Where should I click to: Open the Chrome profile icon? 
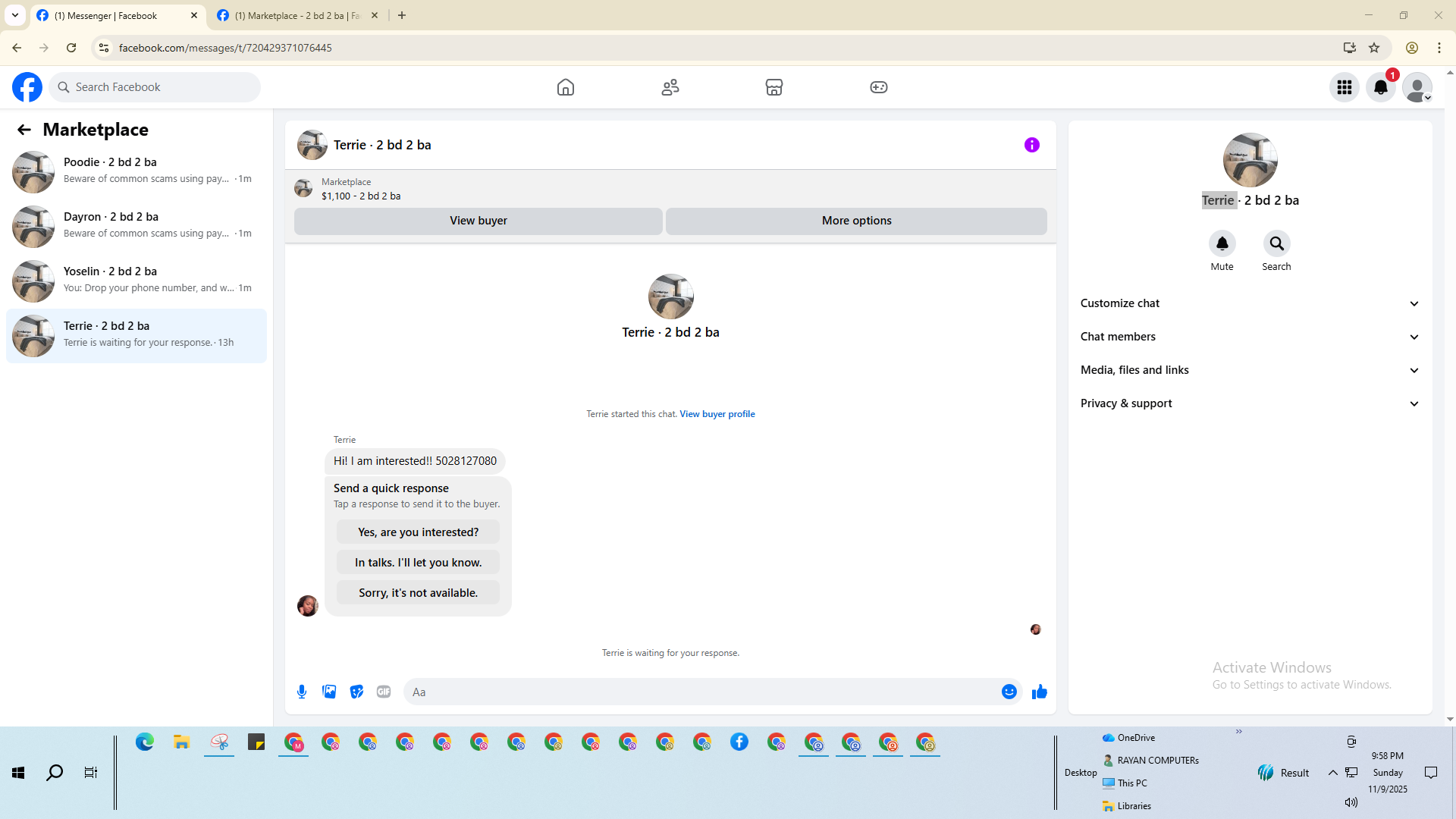tap(1412, 48)
